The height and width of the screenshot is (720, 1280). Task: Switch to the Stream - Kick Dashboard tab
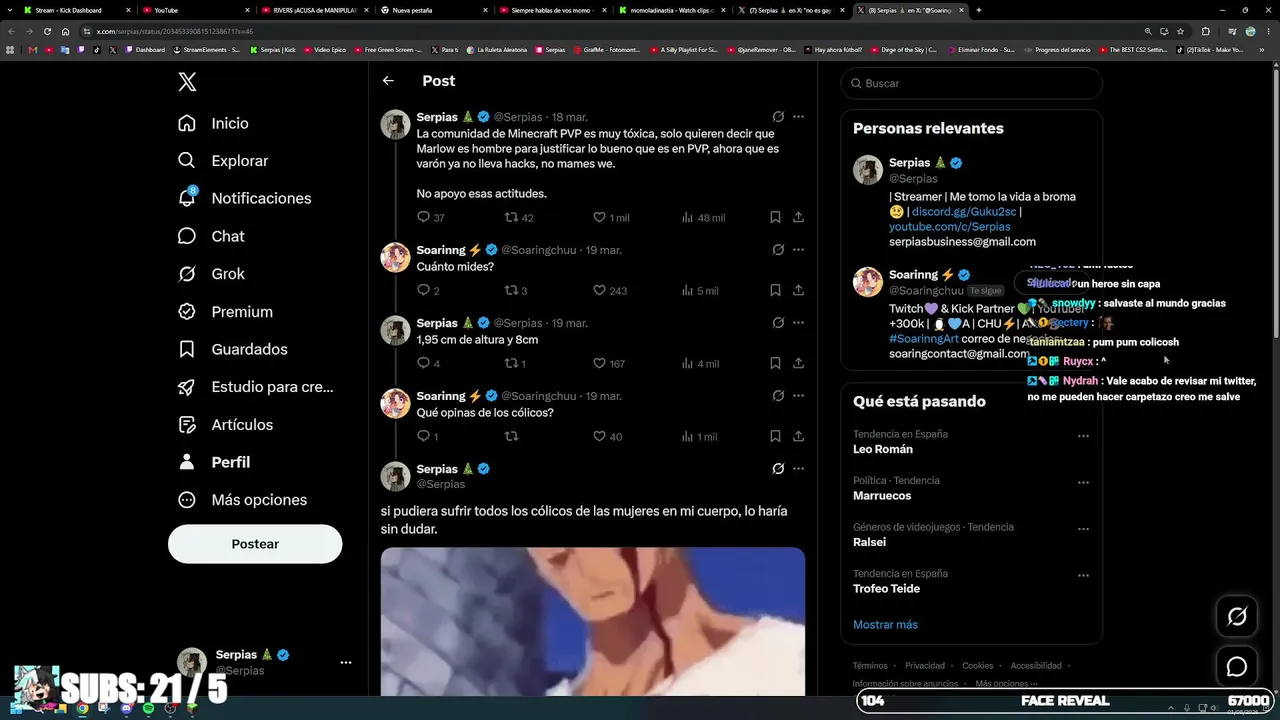click(x=76, y=10)
